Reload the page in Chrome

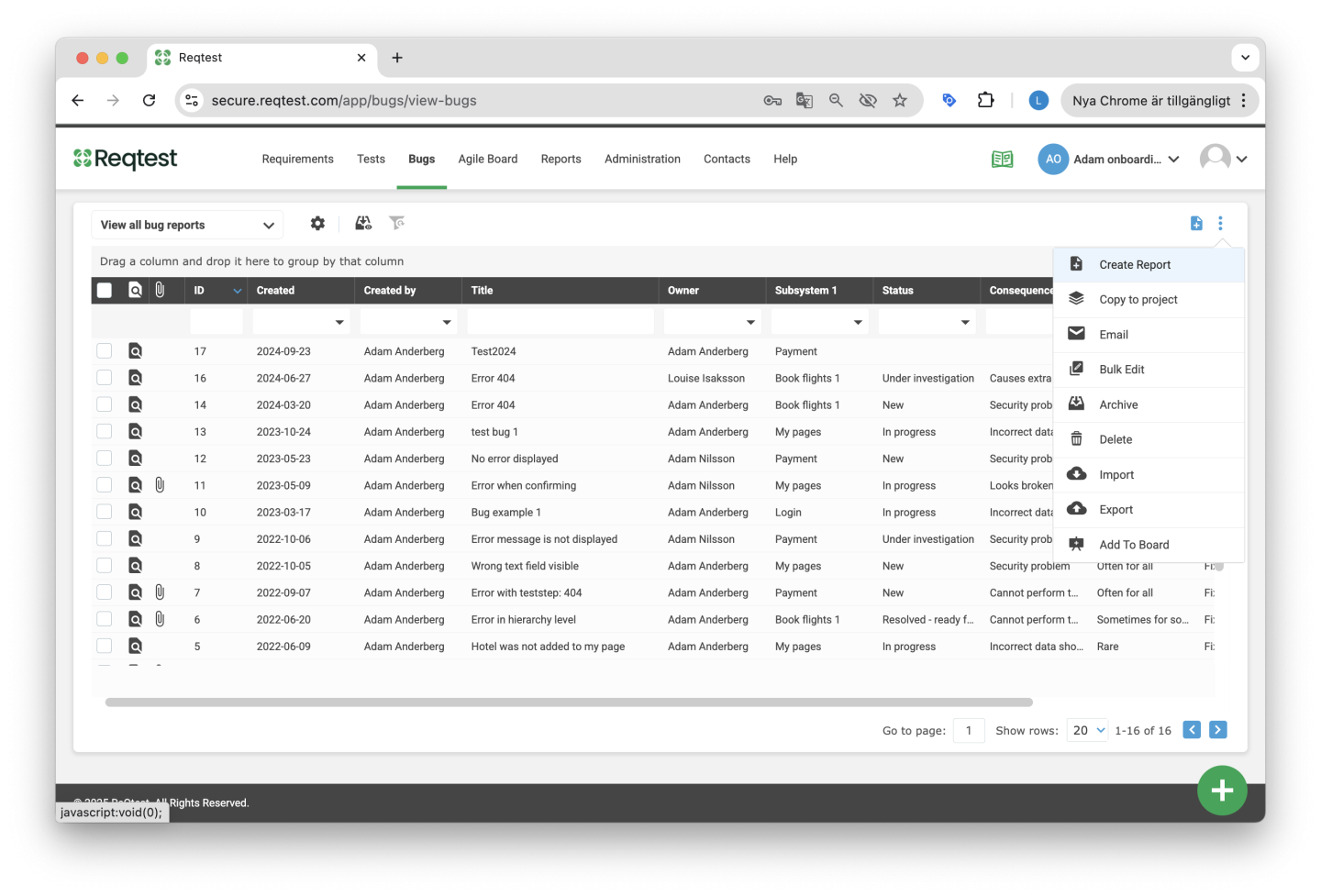click(149, 101)
